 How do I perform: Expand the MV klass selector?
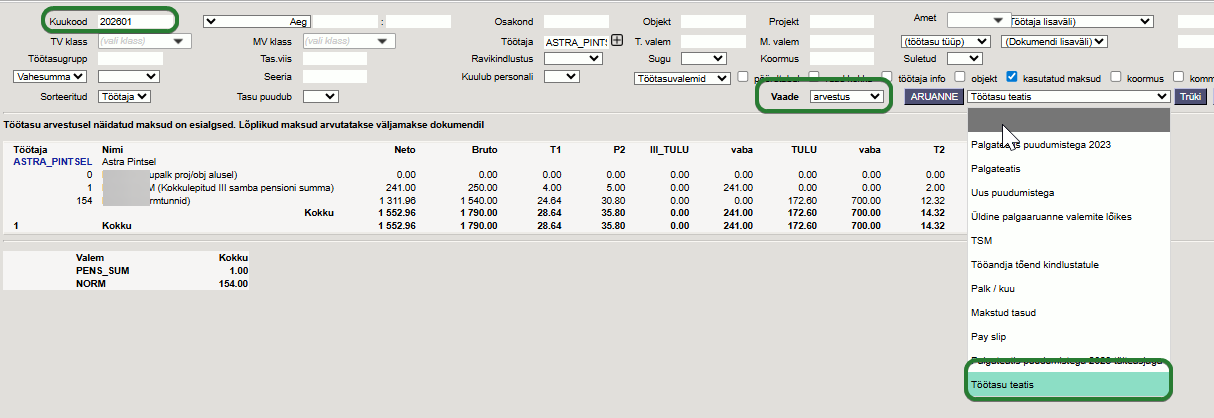pyautogui.click(x=348, y=41)
